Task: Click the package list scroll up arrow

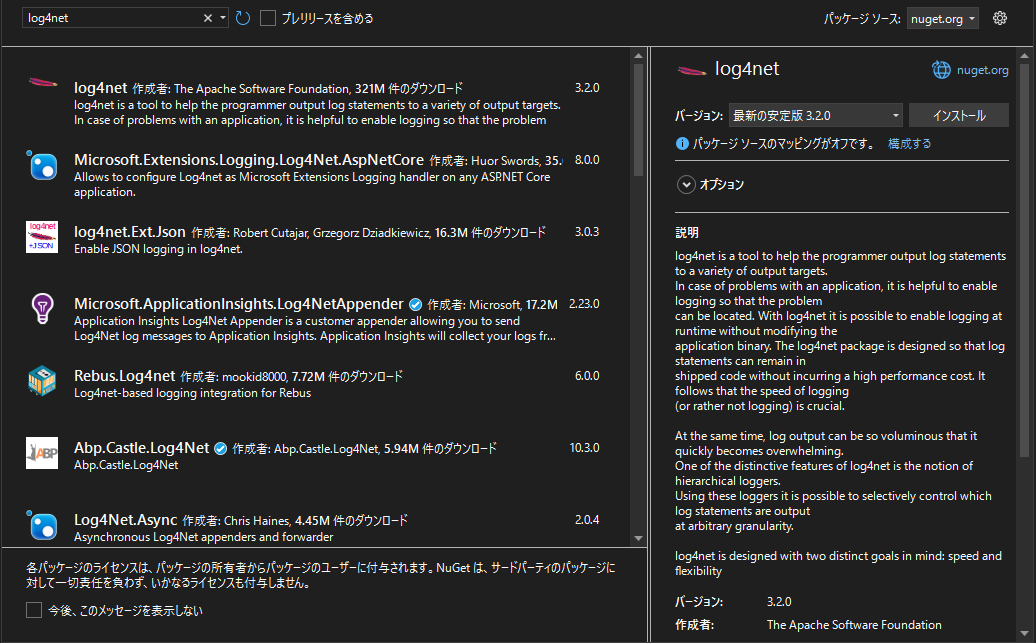Action: 638,56
